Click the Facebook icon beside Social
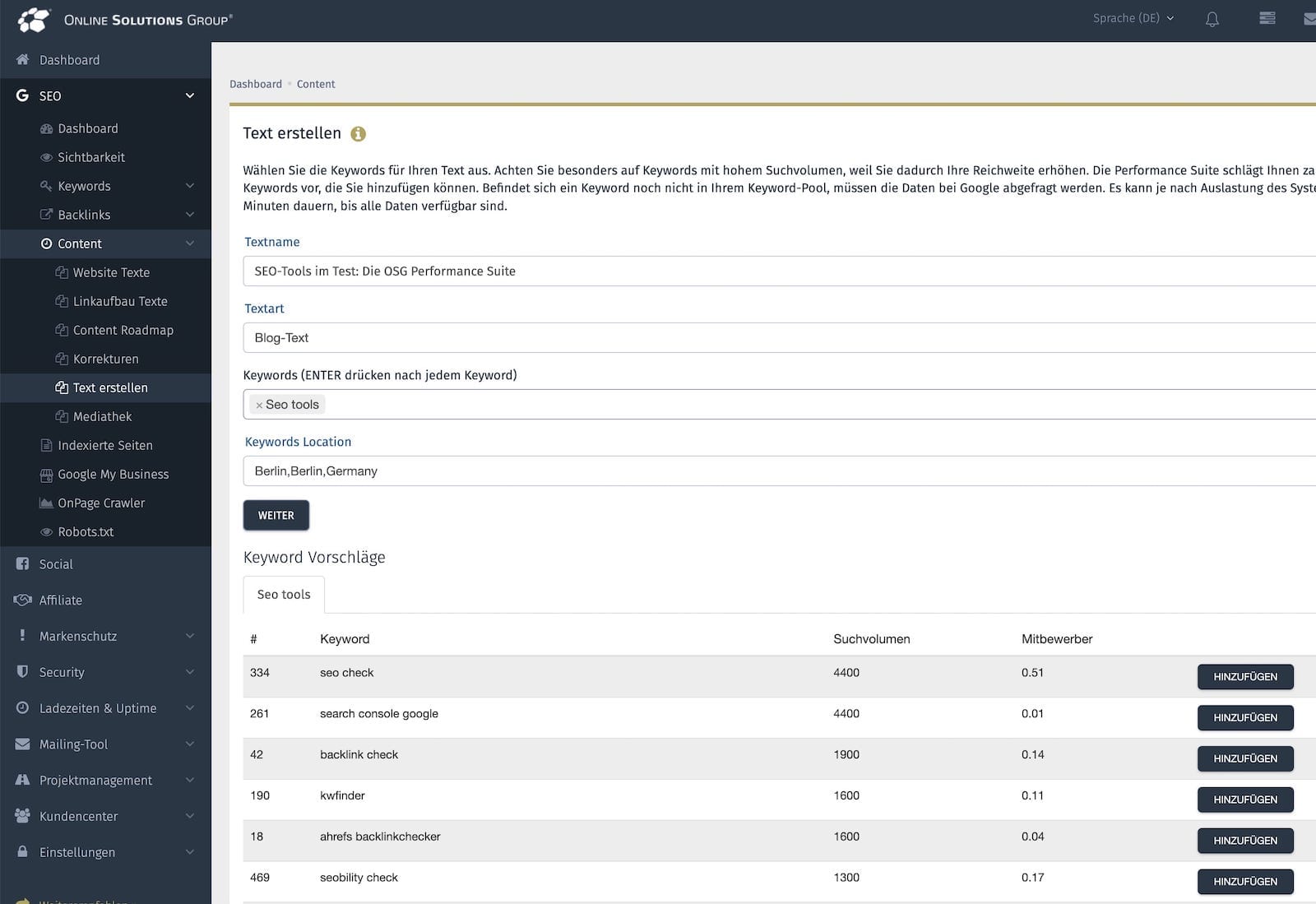 pyautogui.click(x=22, y=564)
